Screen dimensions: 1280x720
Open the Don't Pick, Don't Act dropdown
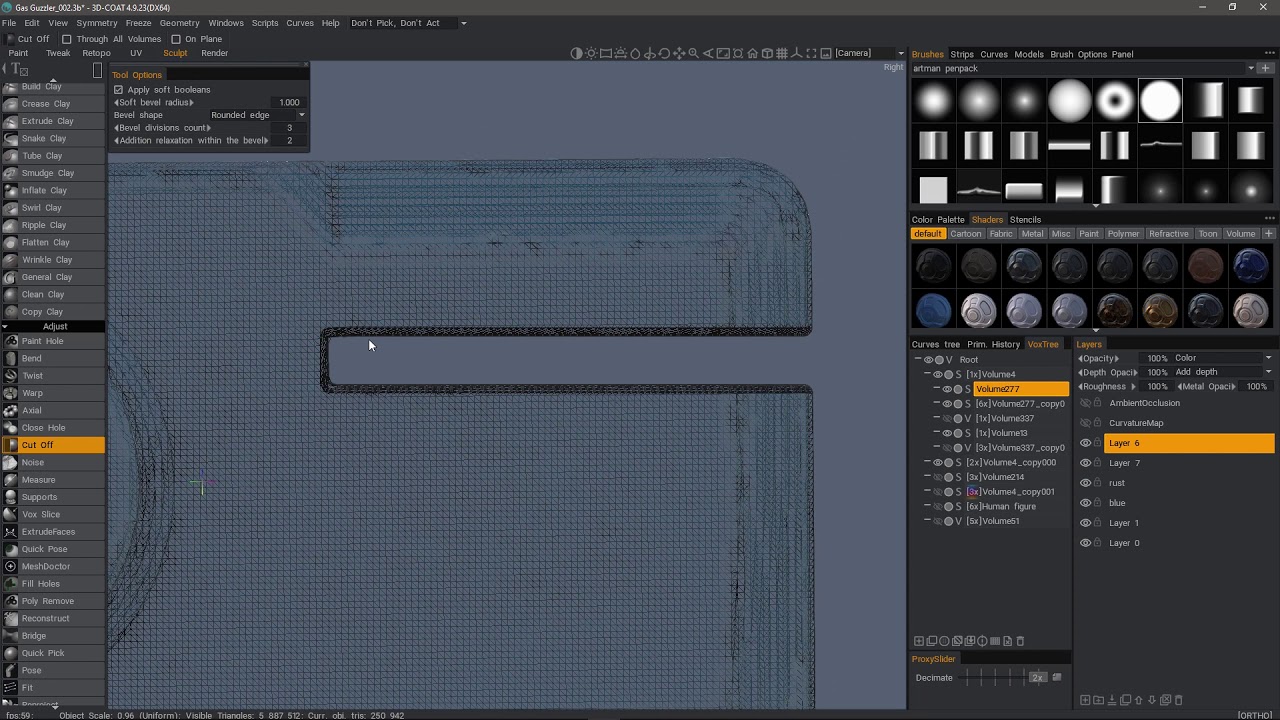[x=408, y=23]
